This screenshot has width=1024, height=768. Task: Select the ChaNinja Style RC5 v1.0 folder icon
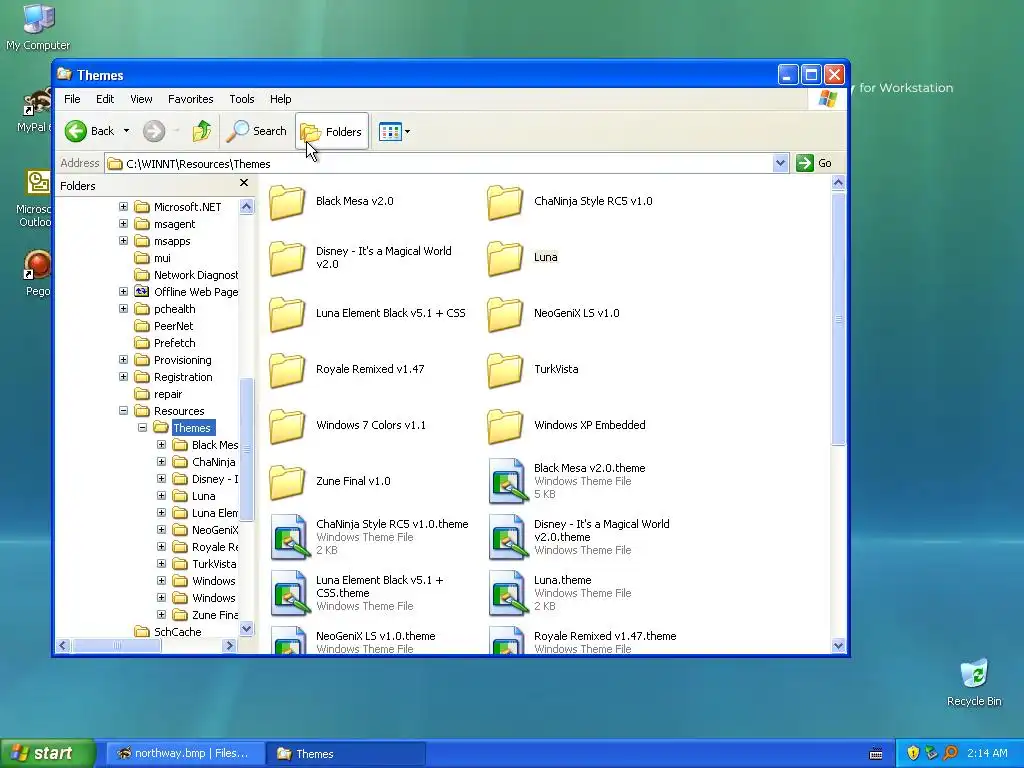tap(505, 201)
